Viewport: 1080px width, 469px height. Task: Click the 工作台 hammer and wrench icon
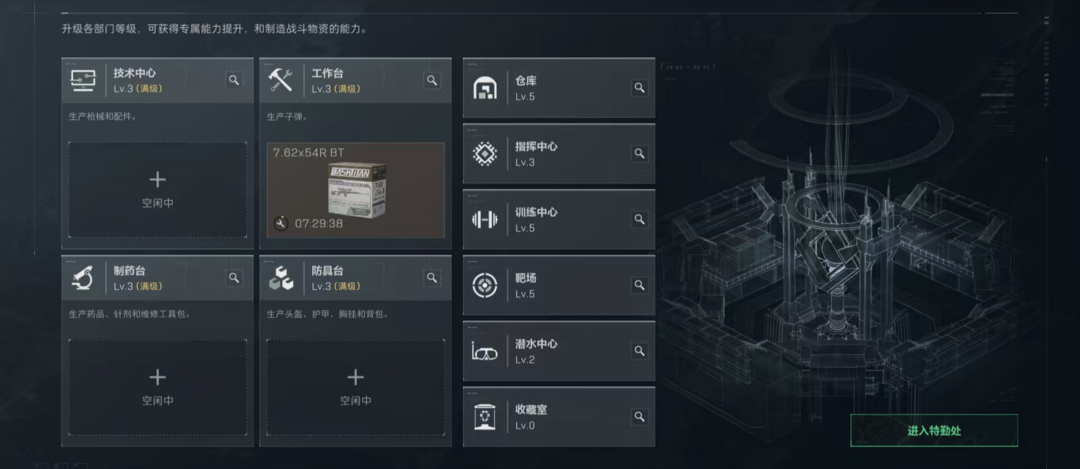pos(281,81)
